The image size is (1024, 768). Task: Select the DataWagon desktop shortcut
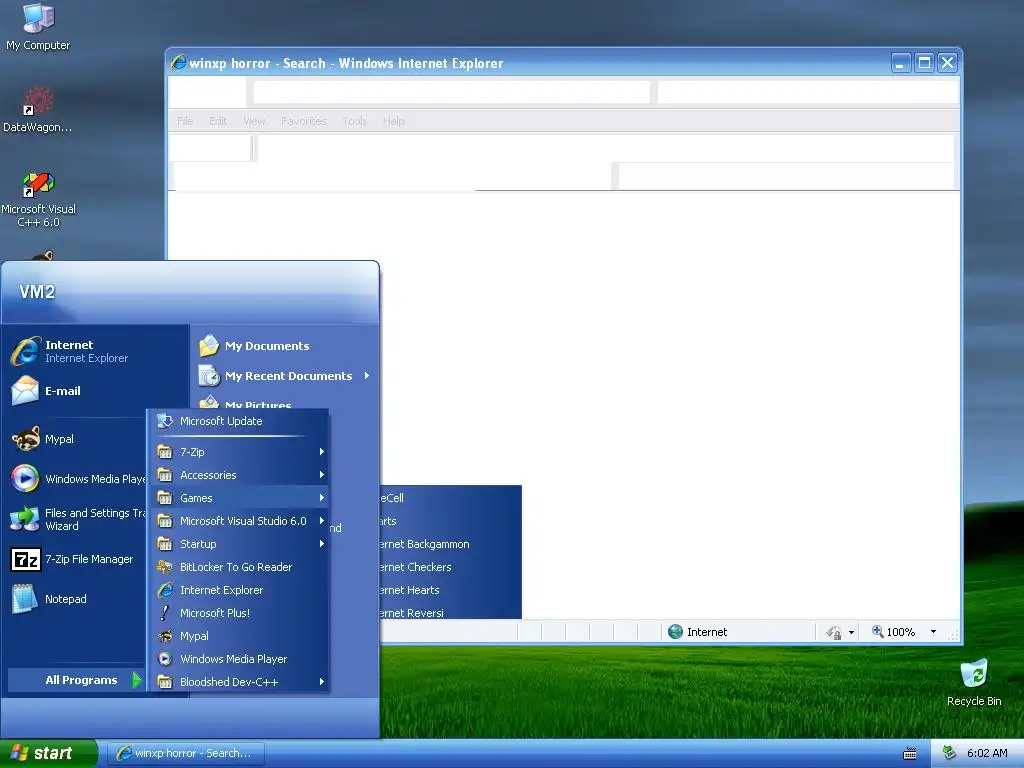(x=37, y=110)
